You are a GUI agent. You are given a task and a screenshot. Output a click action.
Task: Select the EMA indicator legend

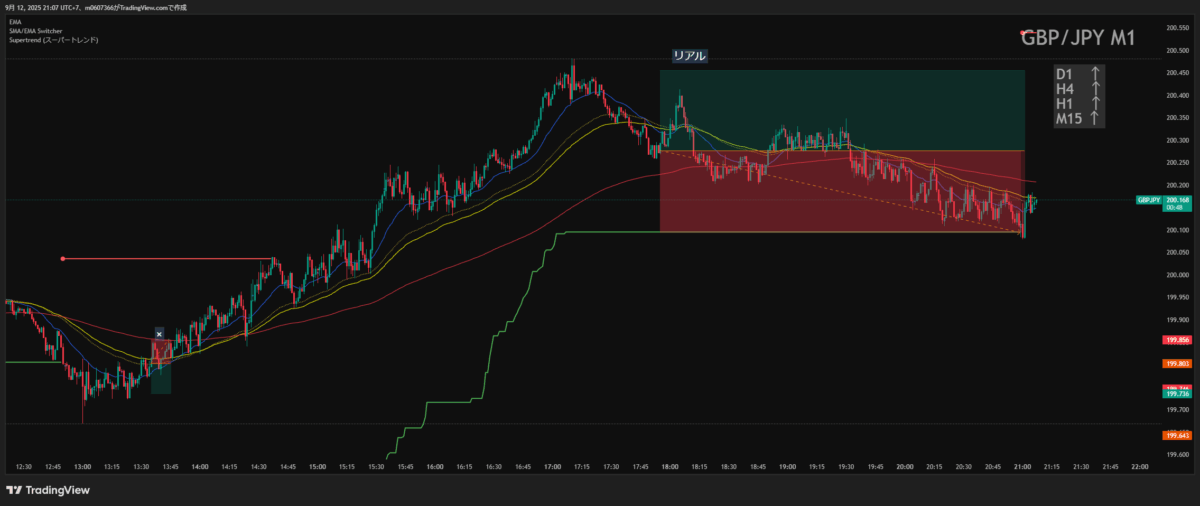[x=13, y=21]
